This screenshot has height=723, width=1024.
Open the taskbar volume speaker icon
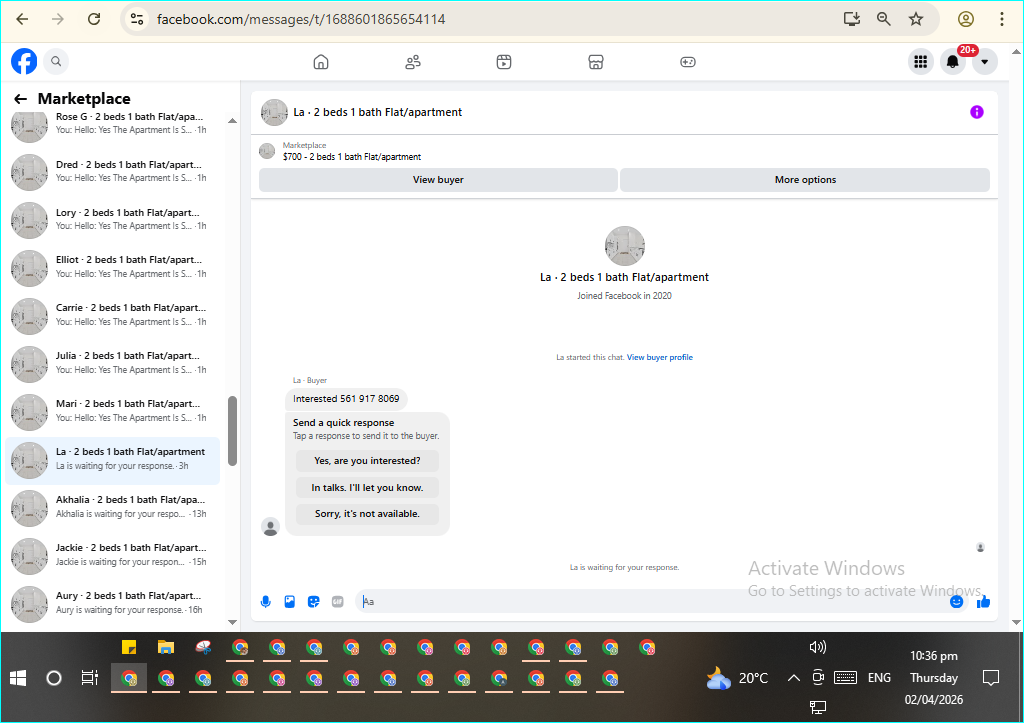pos(818,647)
